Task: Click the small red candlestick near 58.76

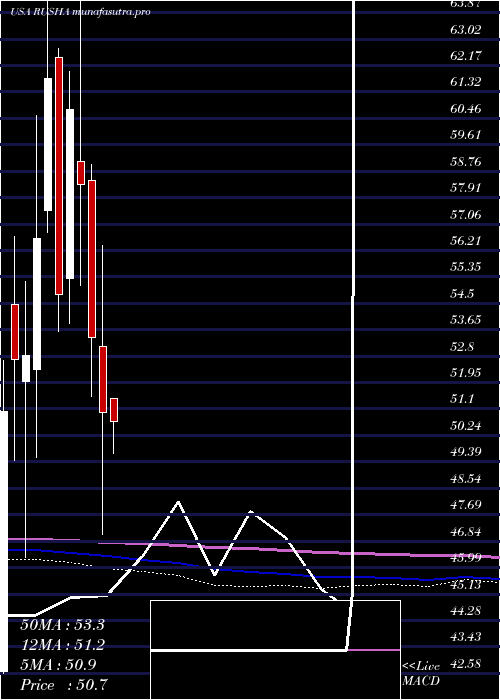Action: pos(81,173)
